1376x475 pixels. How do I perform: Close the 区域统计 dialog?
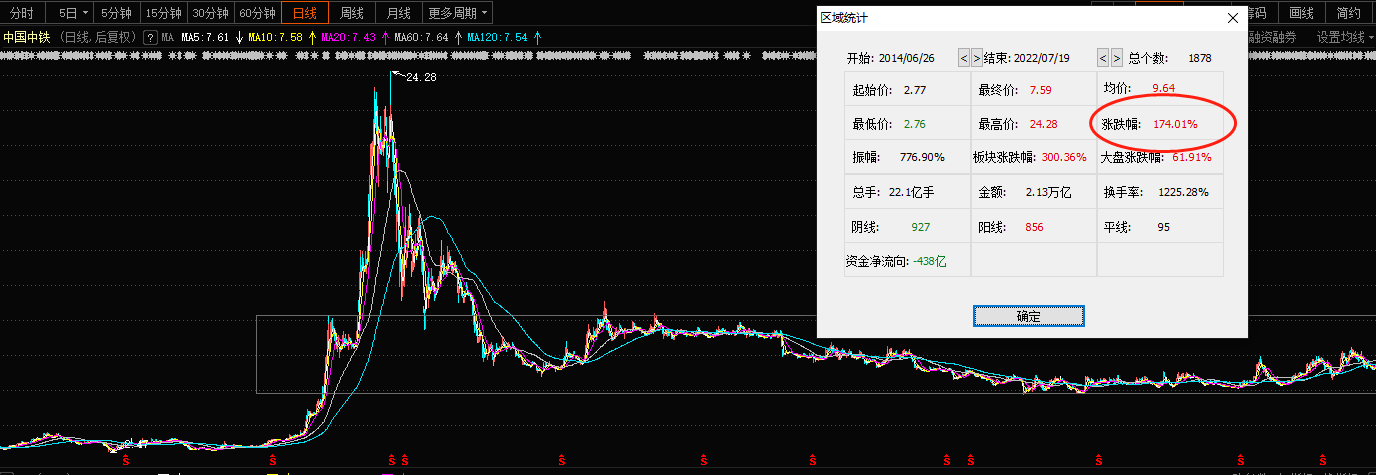click(1232, 17)
